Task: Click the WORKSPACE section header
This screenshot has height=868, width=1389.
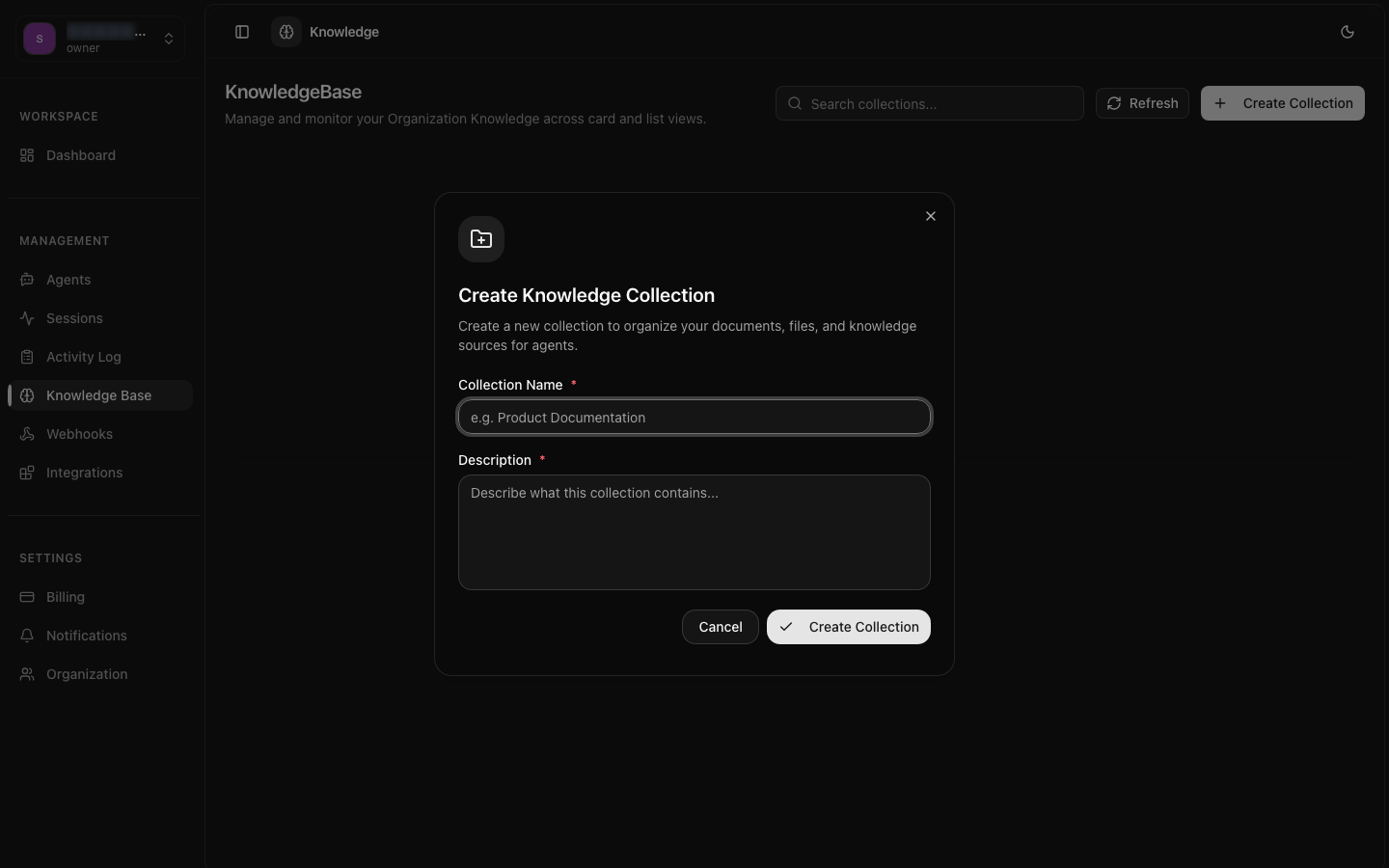Action: 59,116
